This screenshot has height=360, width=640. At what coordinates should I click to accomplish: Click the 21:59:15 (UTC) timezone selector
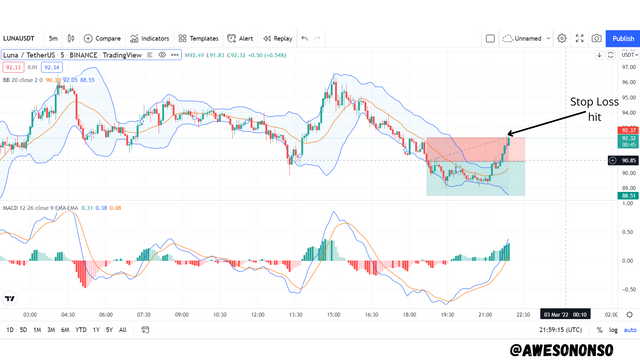click(x=560, y=330)
